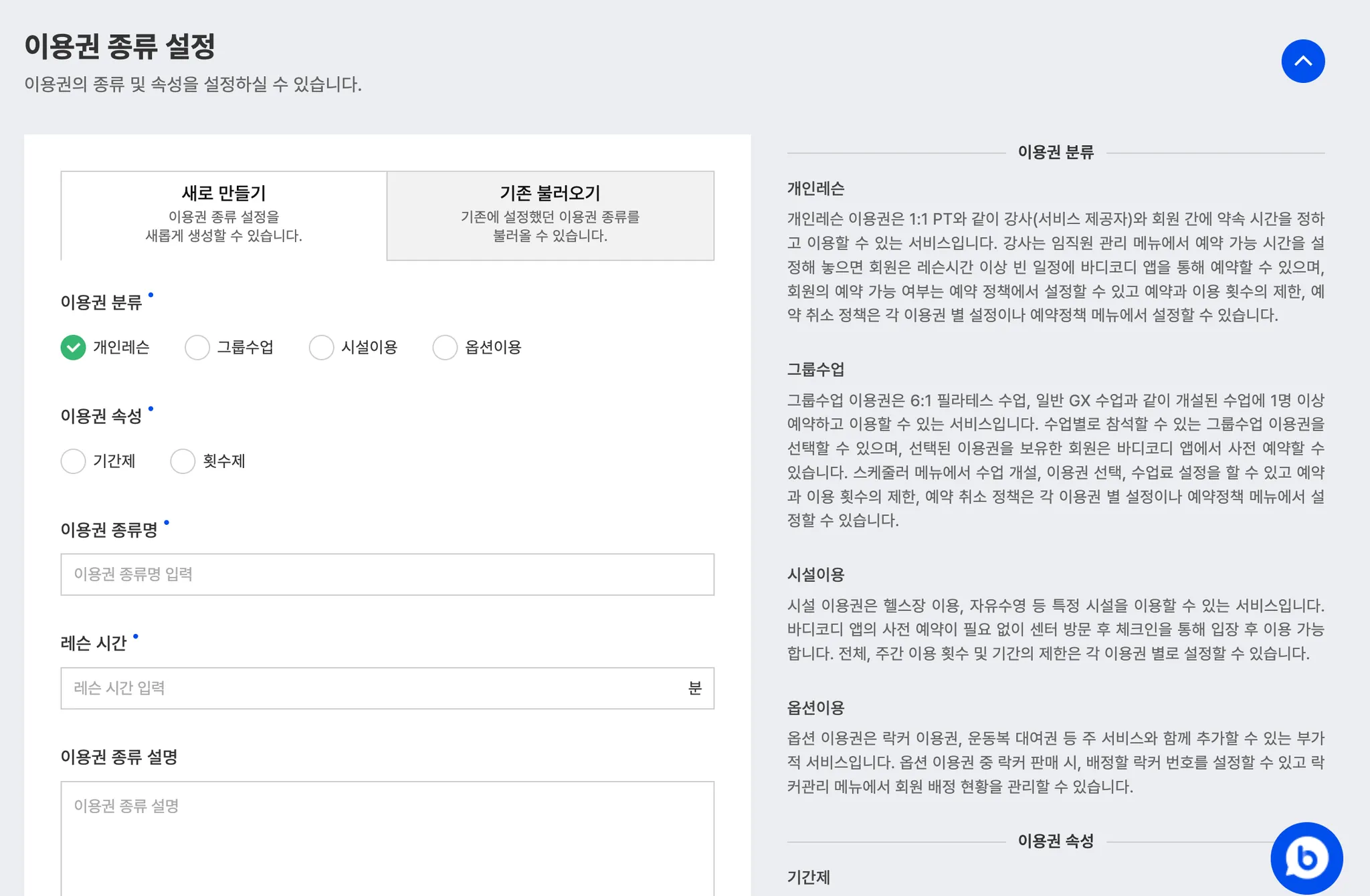The height and width of the screenshot is (896, 1370).
Task: Click the 옵션이용 heading in help panel
Action: (x=815, y=707)
